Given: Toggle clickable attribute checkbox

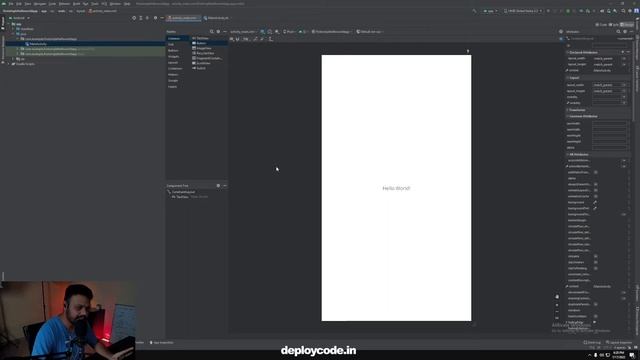Looking at the screenshot, I should 596,256.
